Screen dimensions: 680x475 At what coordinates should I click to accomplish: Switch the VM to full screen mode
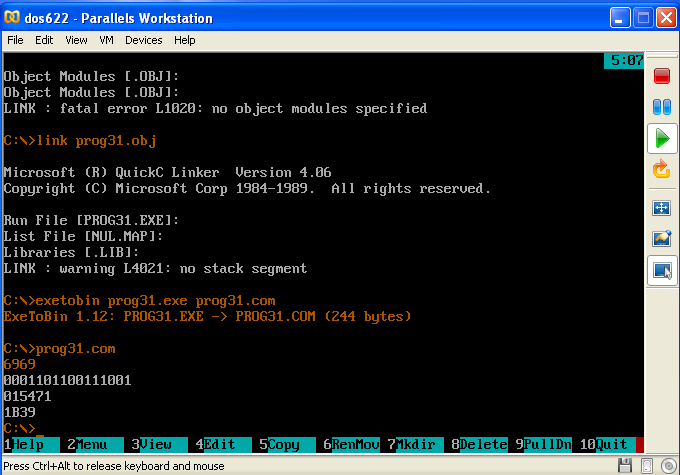click(662, 208)
